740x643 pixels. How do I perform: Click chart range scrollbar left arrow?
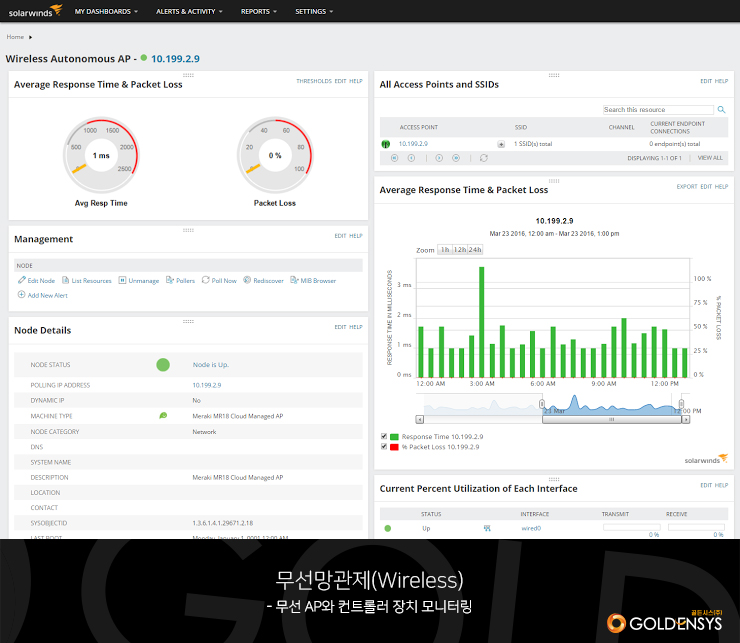coord(420,419)
